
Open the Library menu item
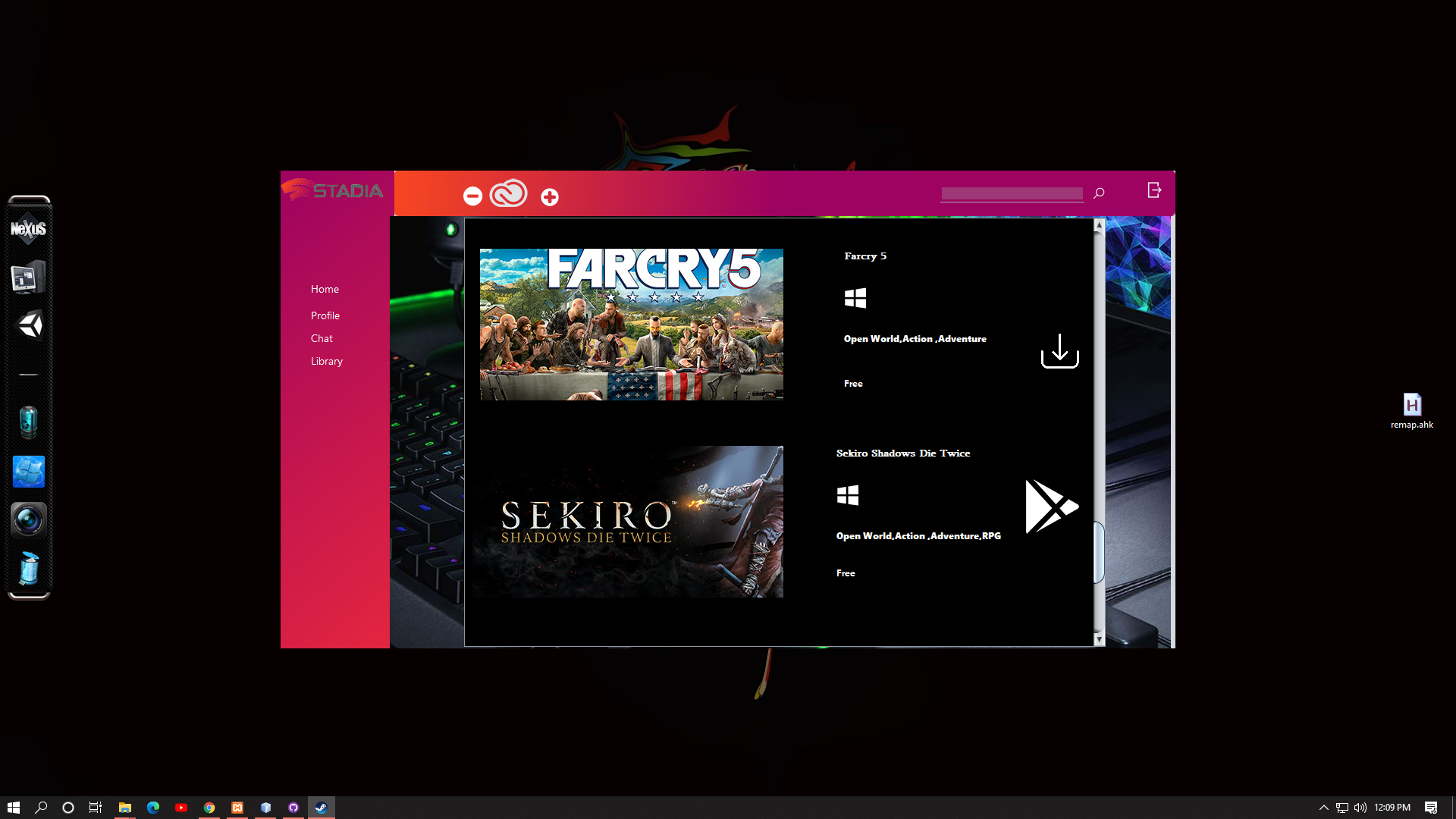327,361
